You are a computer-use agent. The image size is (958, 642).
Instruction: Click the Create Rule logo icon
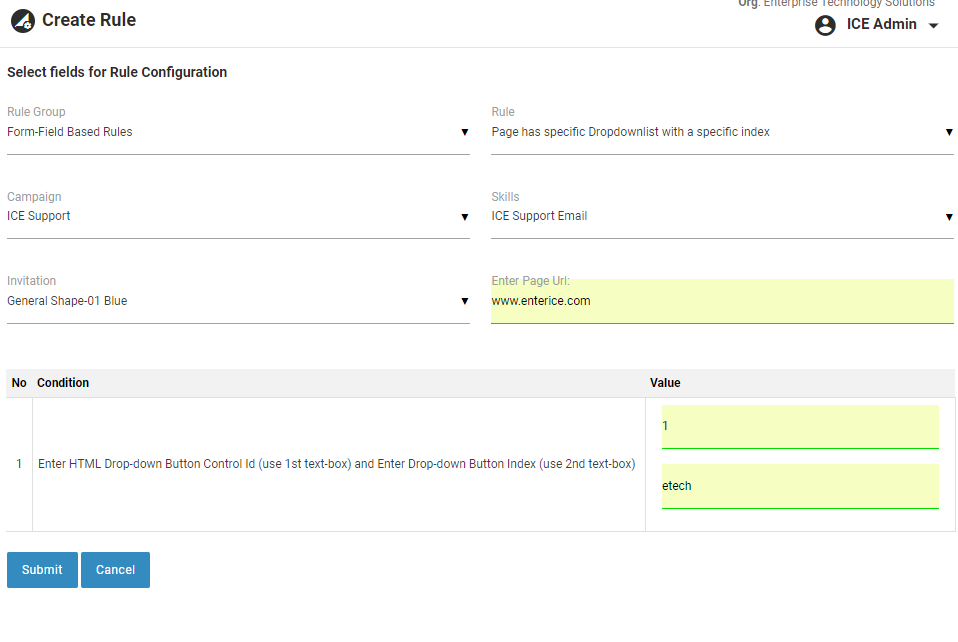(x=23, y=21)
